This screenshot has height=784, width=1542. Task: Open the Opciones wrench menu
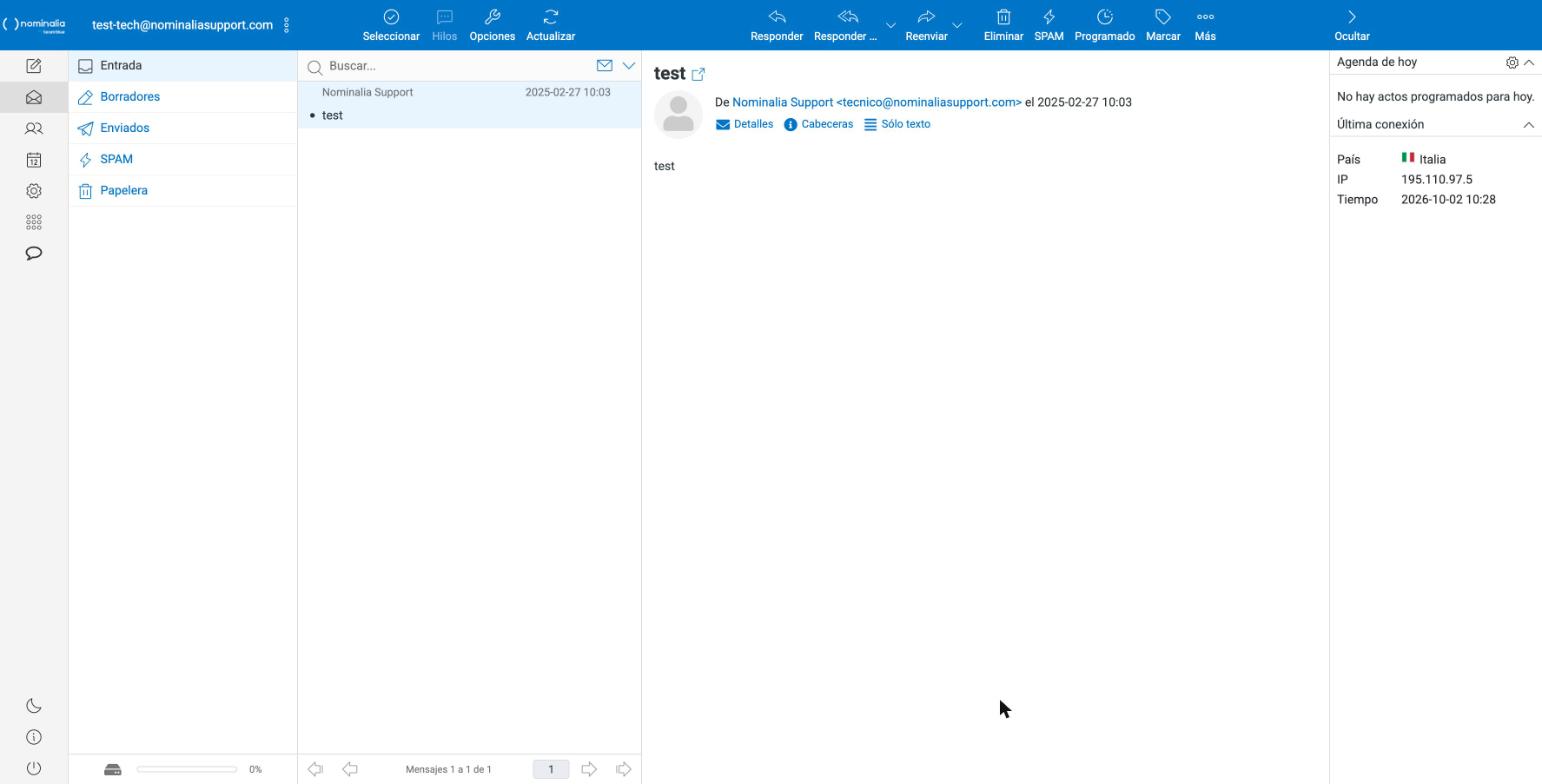tap(492, 25)
